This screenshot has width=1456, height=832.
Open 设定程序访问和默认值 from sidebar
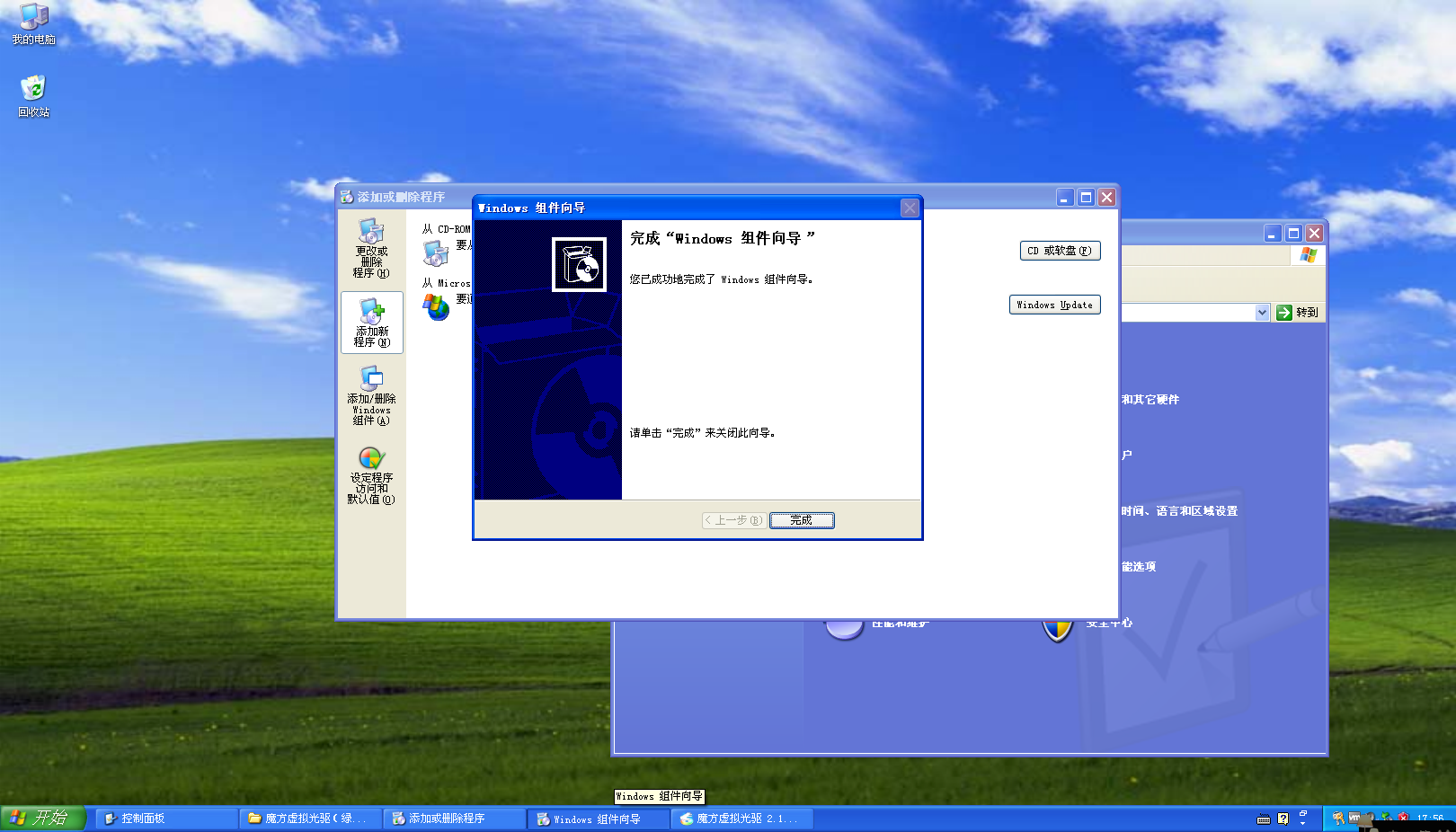pos(371,476)
